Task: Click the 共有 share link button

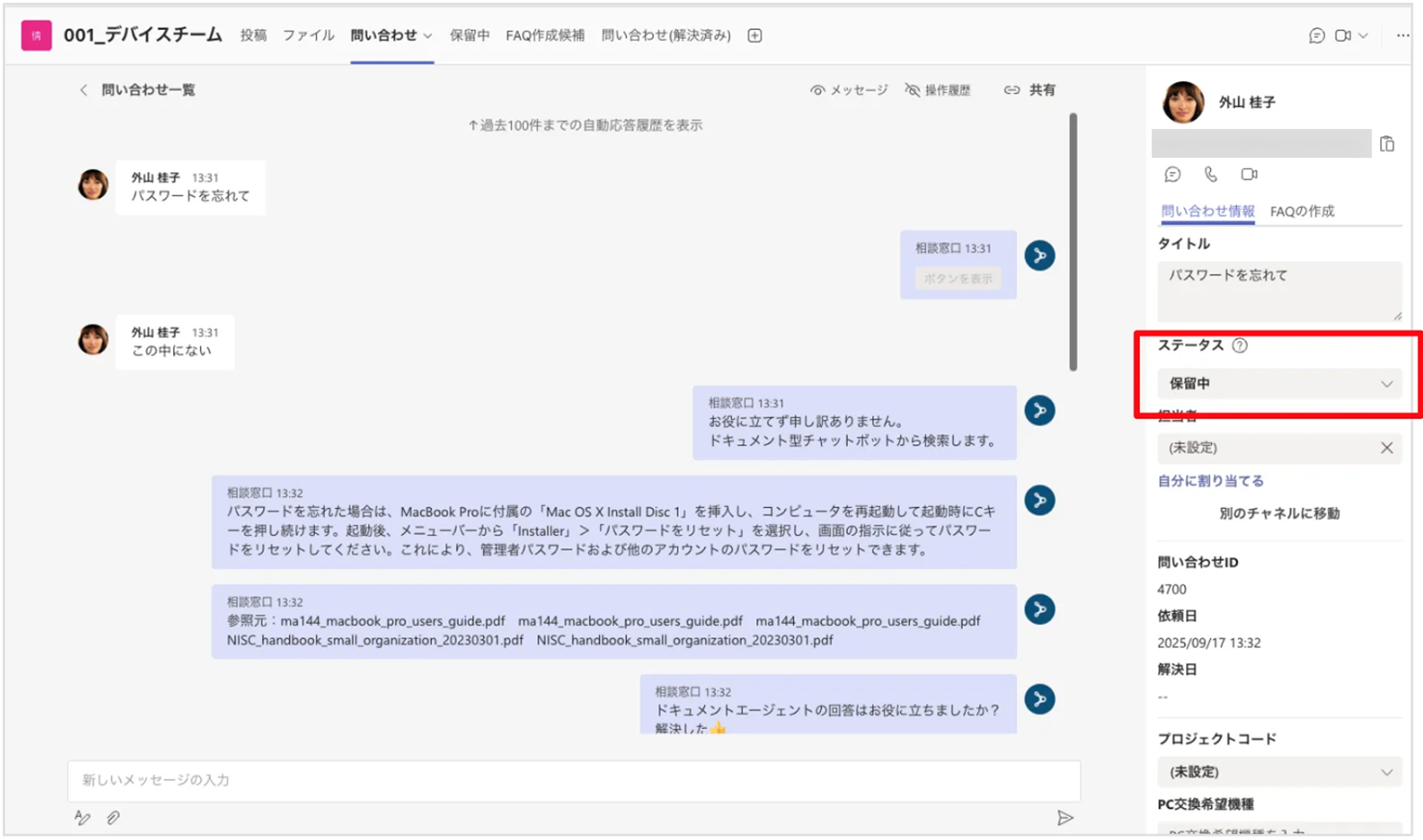Action: [1030, 90]
